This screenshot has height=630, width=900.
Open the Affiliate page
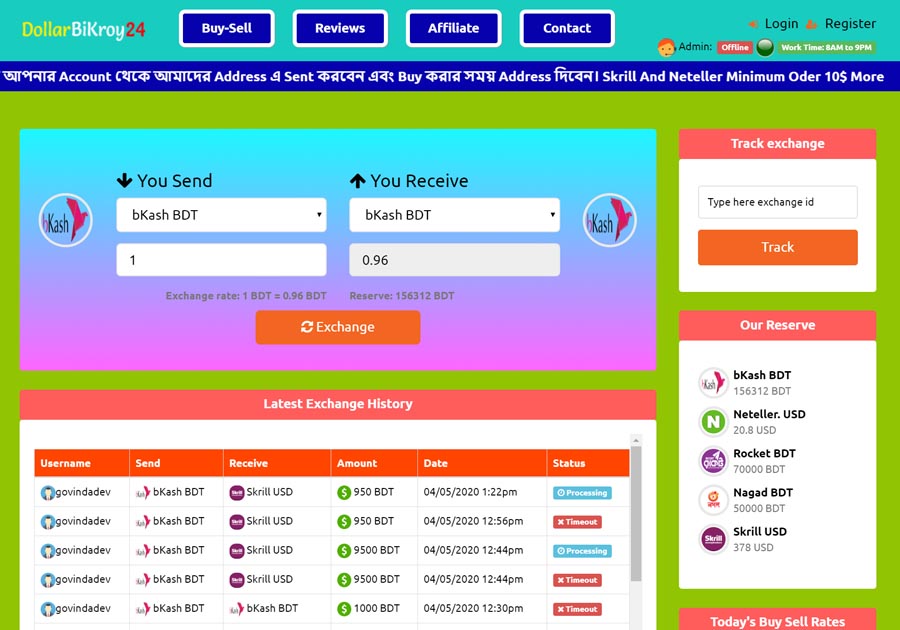click(x=453, y=28)
